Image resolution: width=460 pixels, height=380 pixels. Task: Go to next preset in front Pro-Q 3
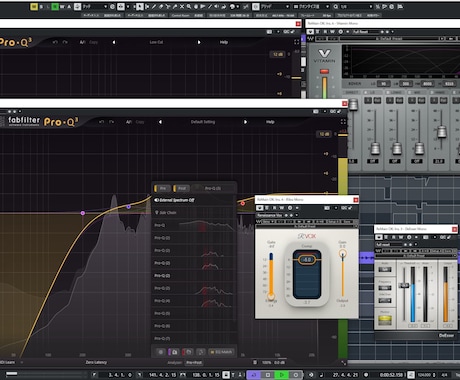coord(245,122)
